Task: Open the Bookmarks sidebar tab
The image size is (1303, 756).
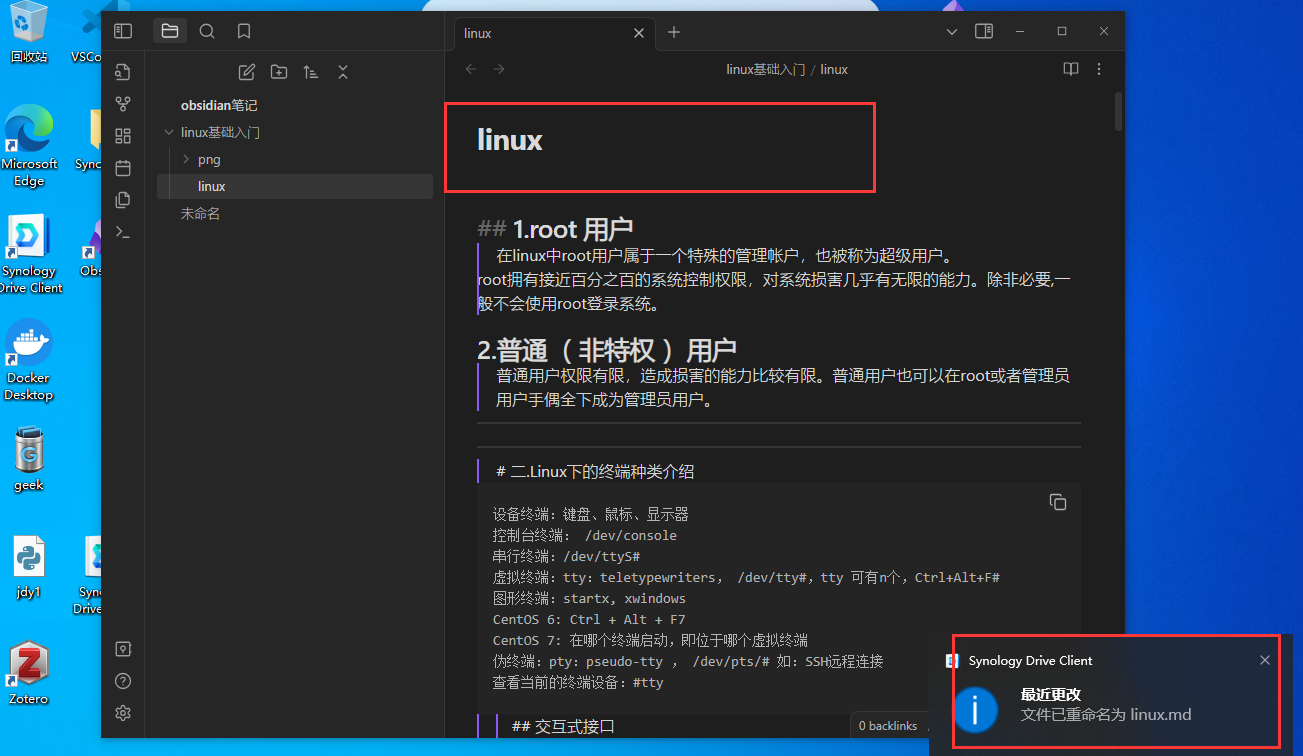Action: pyautogui.click(x=244, y=31)
